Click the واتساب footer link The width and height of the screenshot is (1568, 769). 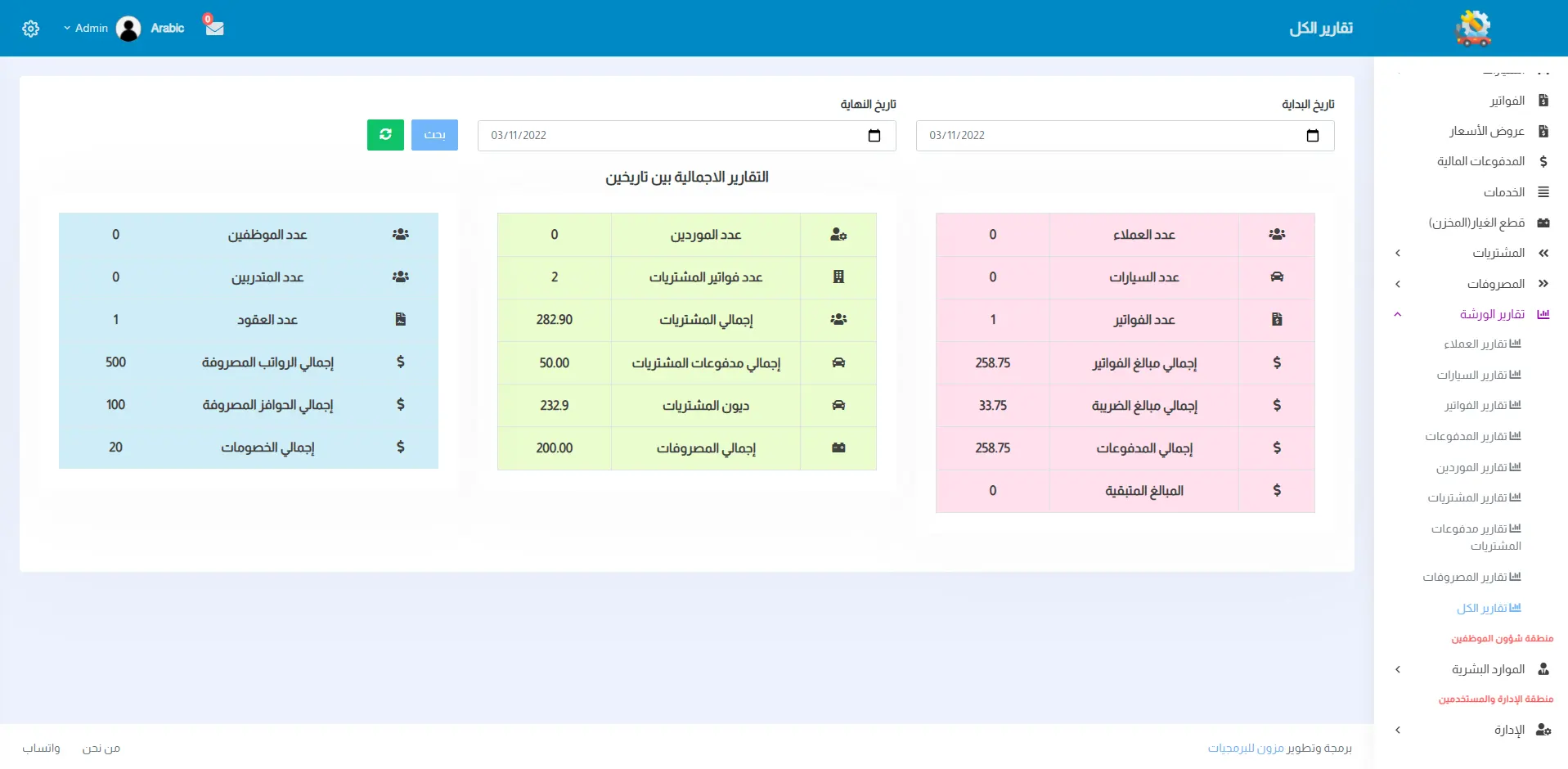pyautogui.click(x=41, y=748)
